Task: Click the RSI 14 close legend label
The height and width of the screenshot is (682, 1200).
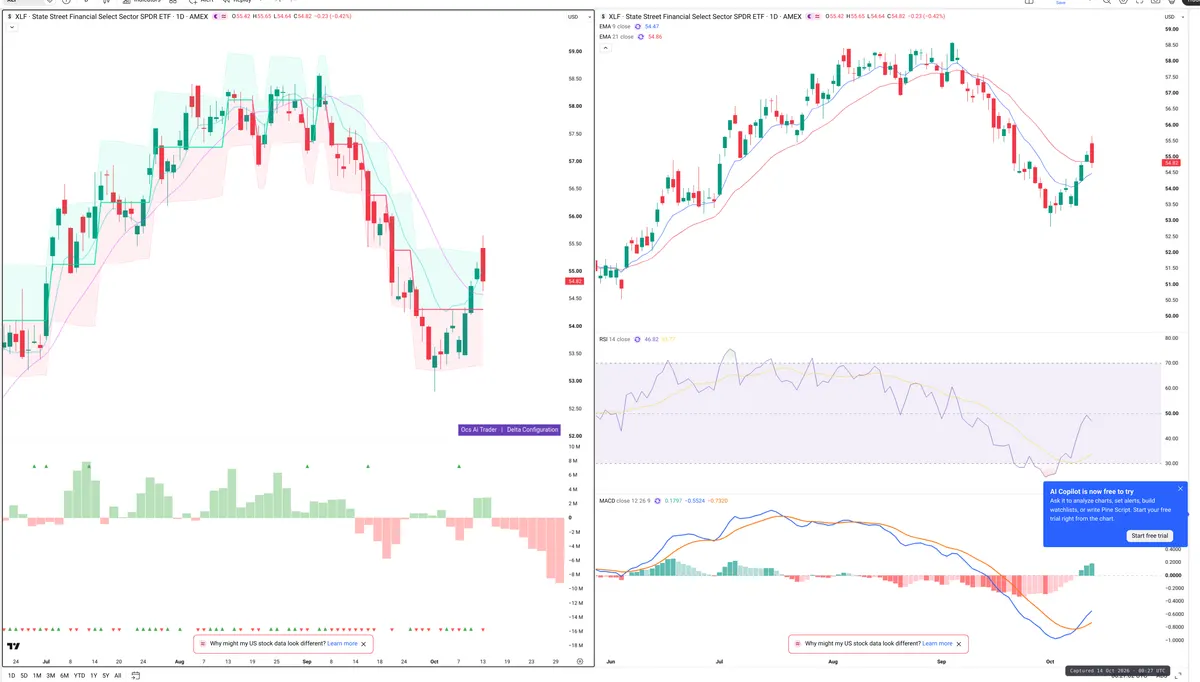Action: tap(614, 339)
